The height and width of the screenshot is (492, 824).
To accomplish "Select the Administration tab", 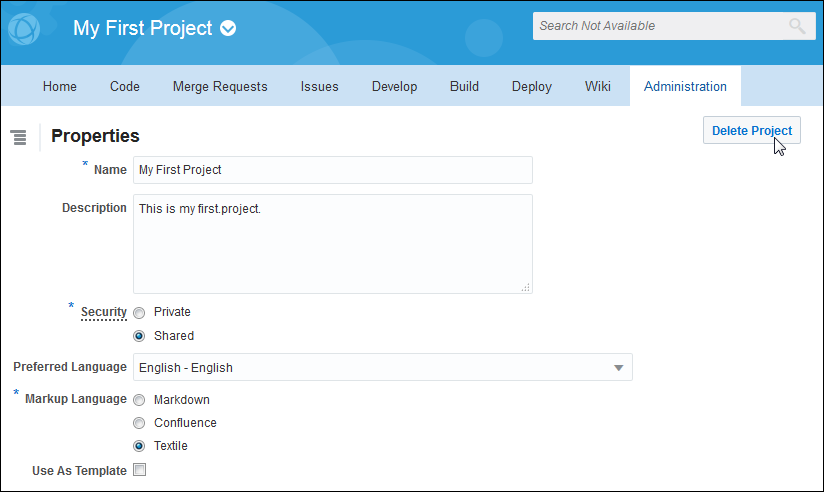I will pos(685,86).
